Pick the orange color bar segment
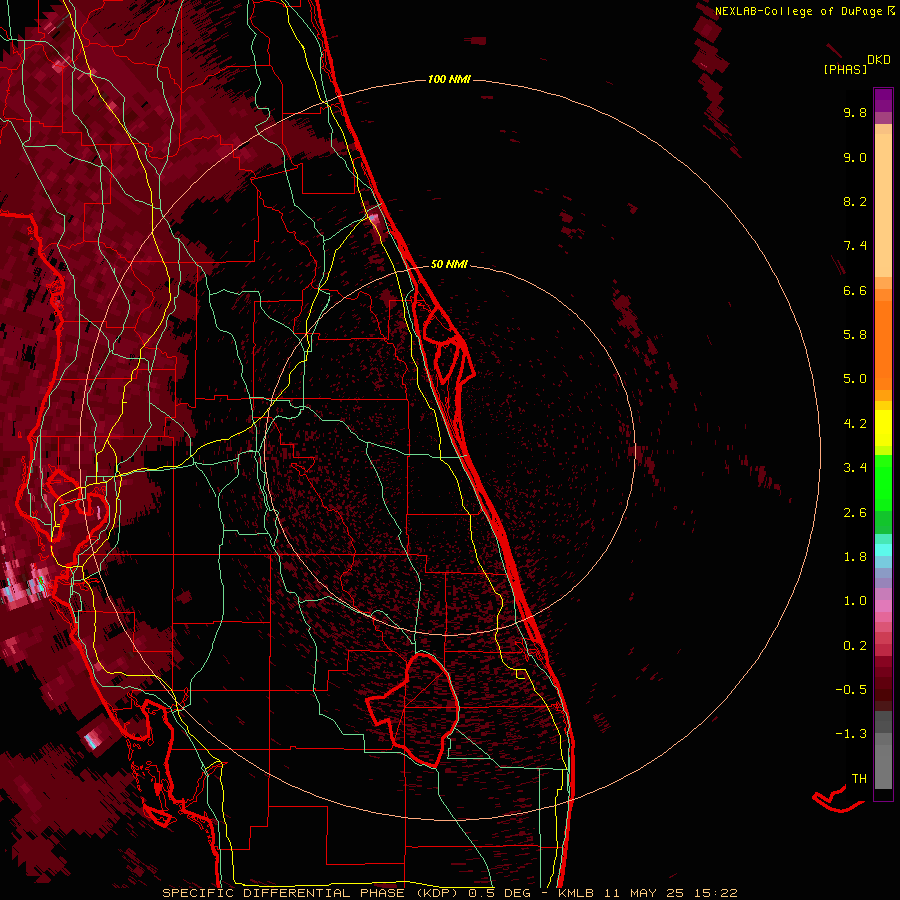Screen dimensions: 900x900 883,345
